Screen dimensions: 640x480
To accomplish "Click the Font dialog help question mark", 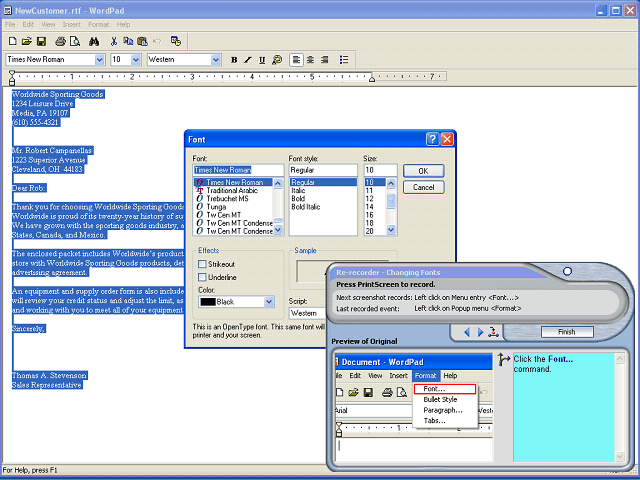I will click(x=432, y=139).
